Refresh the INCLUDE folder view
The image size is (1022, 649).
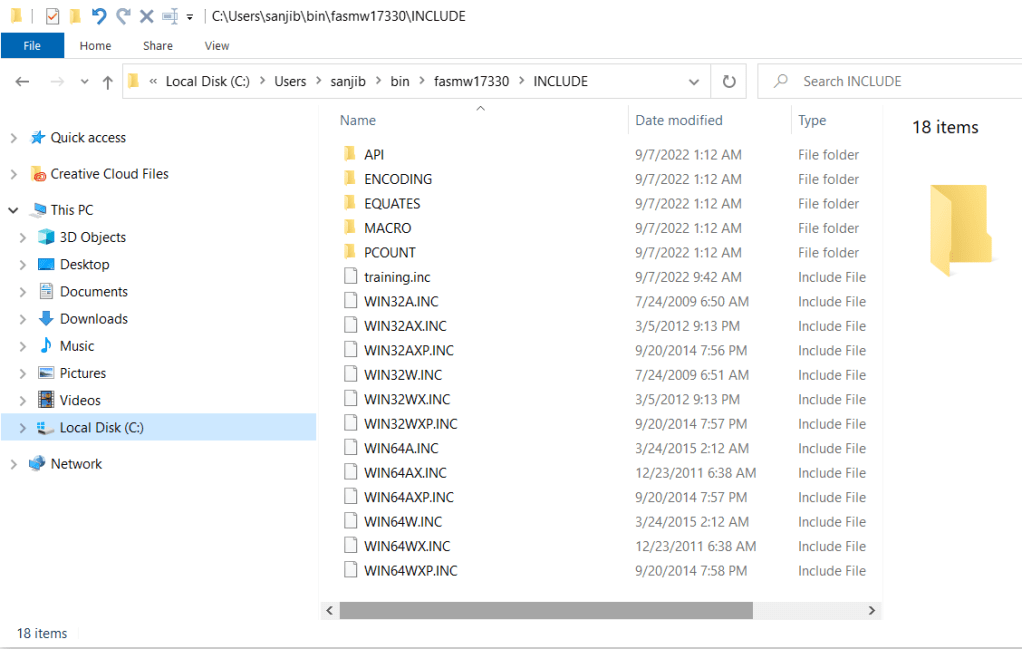click(x=728, y=82)
